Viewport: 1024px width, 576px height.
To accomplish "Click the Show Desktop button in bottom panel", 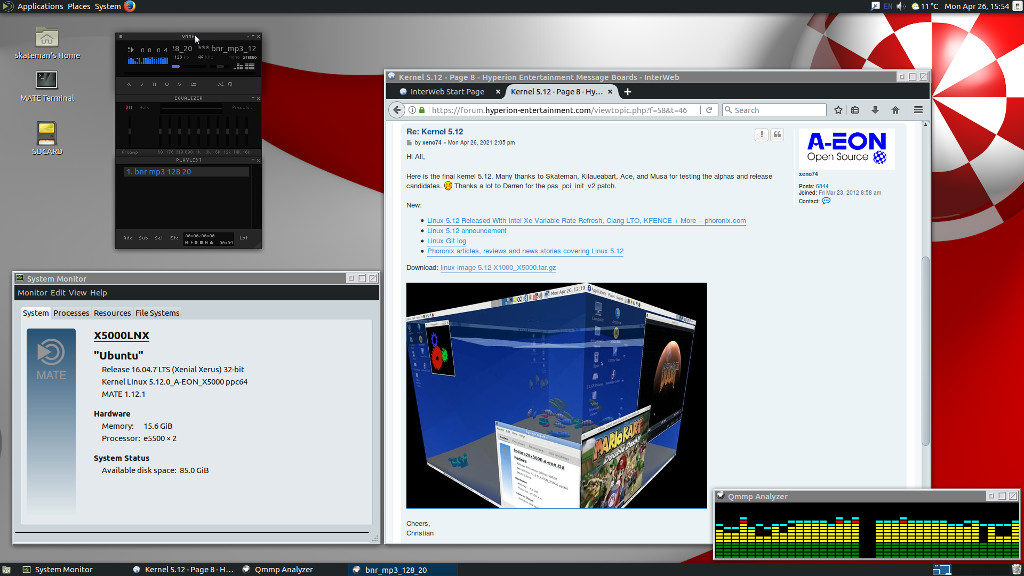I will click(x=6, y=569).
